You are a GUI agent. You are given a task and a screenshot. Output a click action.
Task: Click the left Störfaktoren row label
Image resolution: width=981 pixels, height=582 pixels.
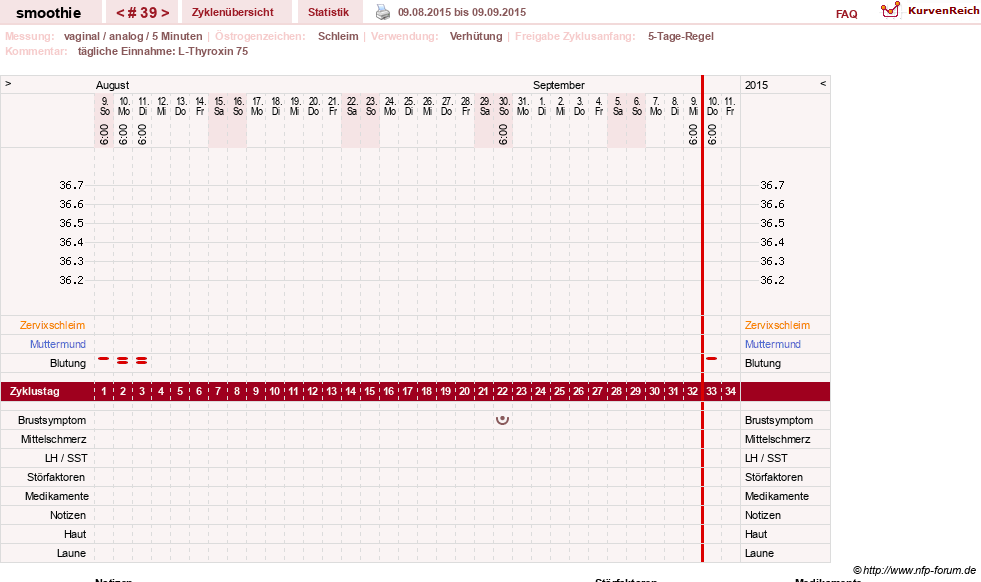(x=56, y=477)
